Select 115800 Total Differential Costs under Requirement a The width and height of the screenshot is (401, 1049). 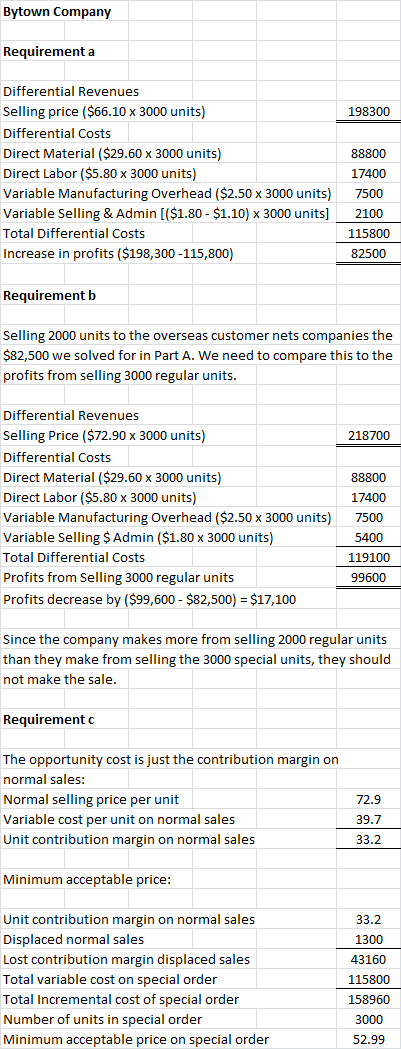pyautogui.click(x=369, y=233)
